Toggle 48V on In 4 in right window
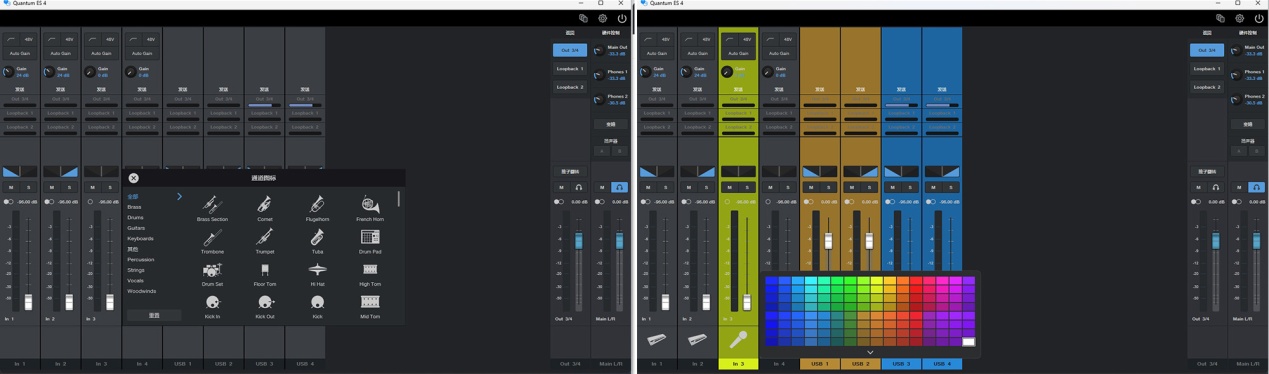 [x=788, y=40]
